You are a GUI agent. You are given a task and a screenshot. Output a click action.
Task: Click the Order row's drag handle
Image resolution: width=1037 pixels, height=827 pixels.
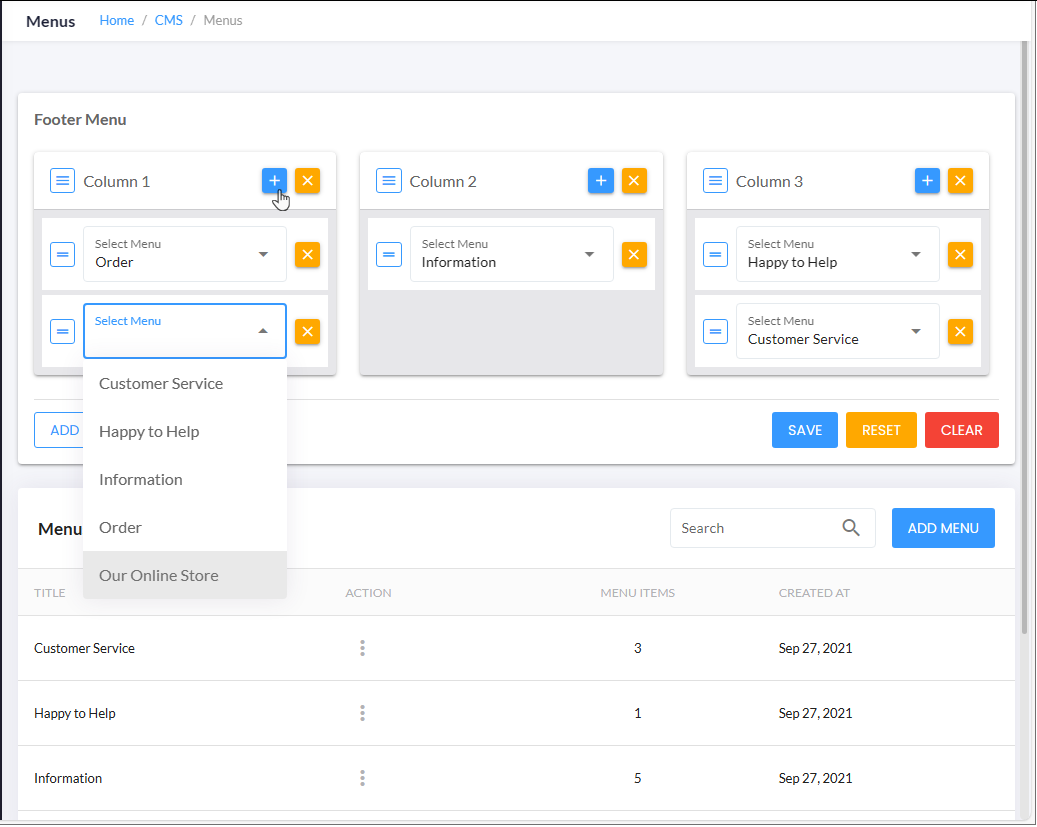pyautogui.click(x=62, y=255)
